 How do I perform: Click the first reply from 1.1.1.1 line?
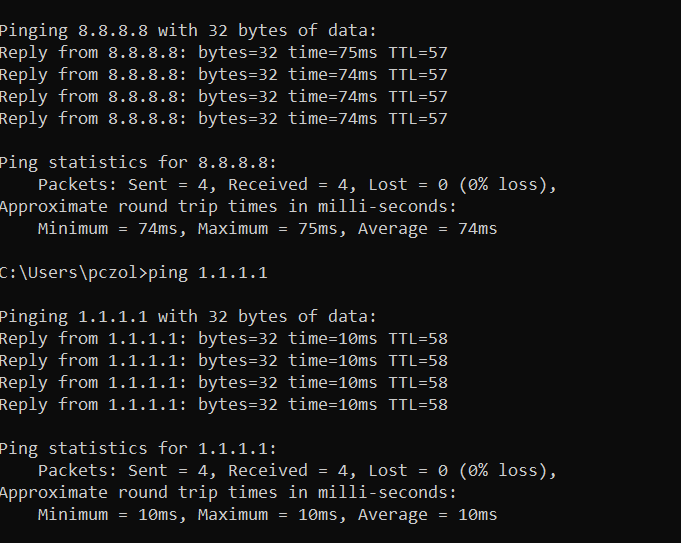(223, 339)
